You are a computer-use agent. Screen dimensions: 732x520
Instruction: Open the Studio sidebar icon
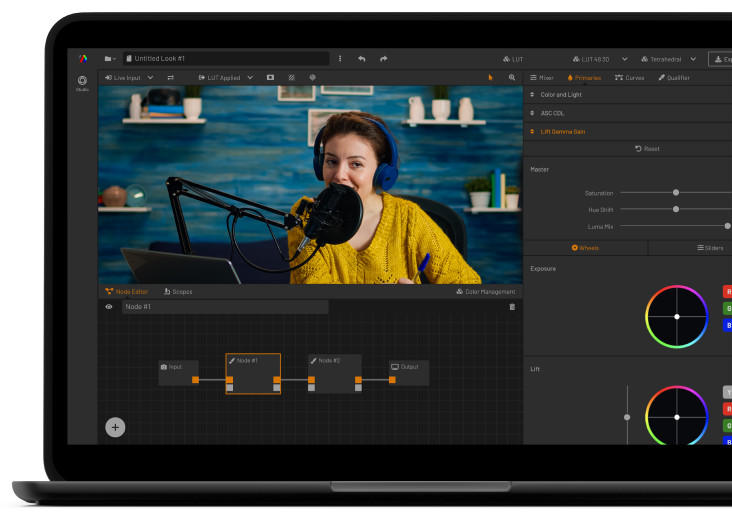[x=82, y=83]
